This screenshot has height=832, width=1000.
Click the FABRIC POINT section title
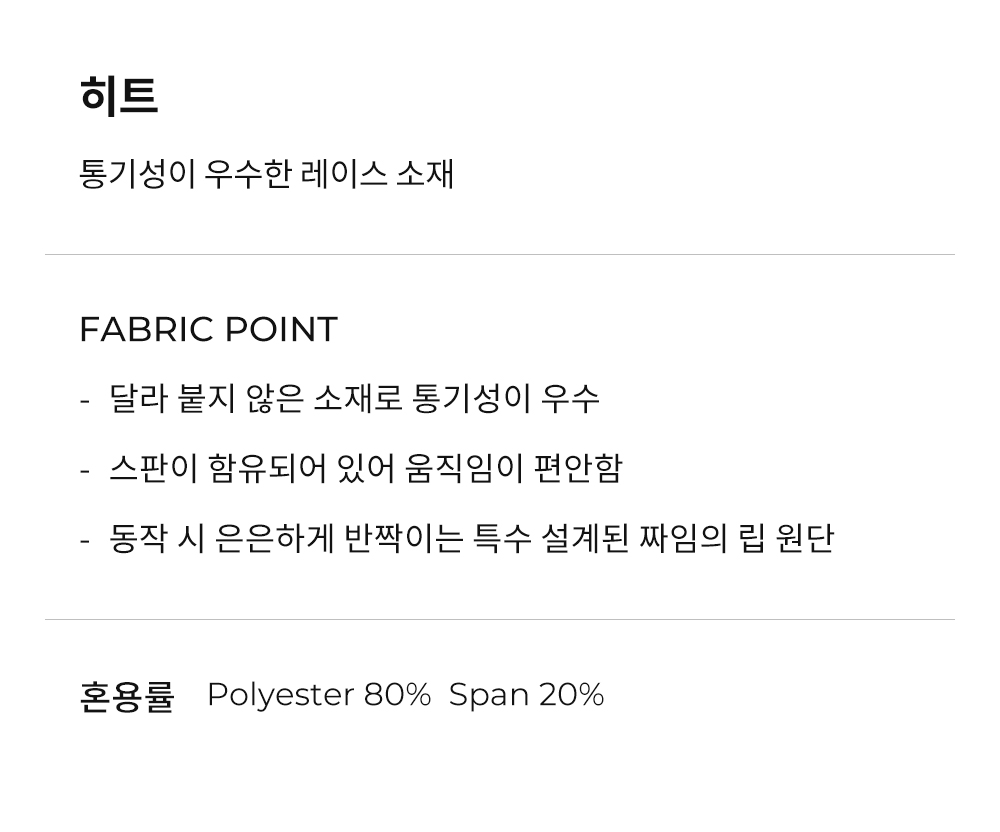click(209, 330)
